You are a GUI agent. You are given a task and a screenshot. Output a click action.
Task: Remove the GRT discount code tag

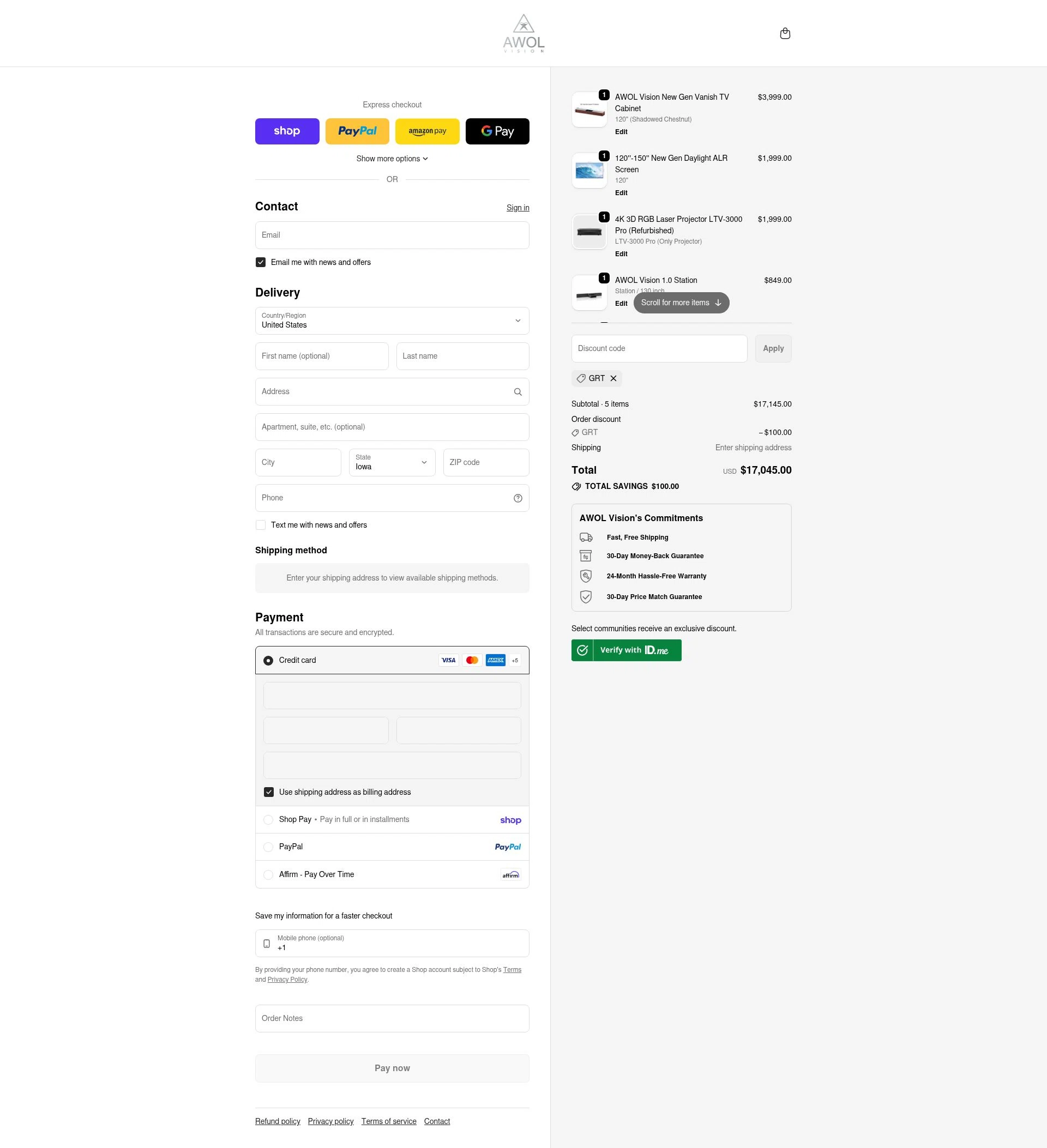tap(613, 379)
